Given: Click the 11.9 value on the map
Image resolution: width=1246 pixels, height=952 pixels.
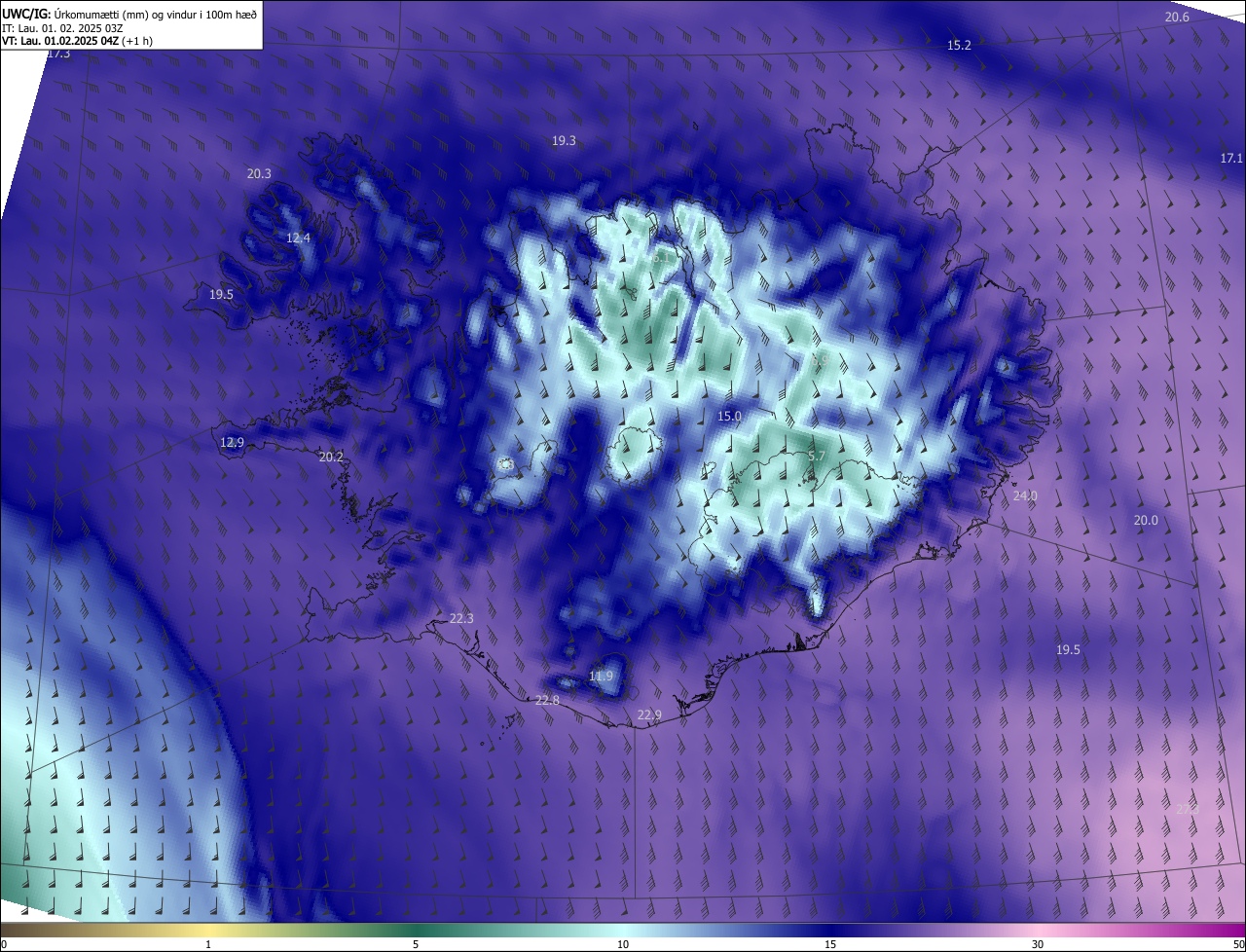Looking at the screenshot, I should pyautogui.click(x=602, y=677).
